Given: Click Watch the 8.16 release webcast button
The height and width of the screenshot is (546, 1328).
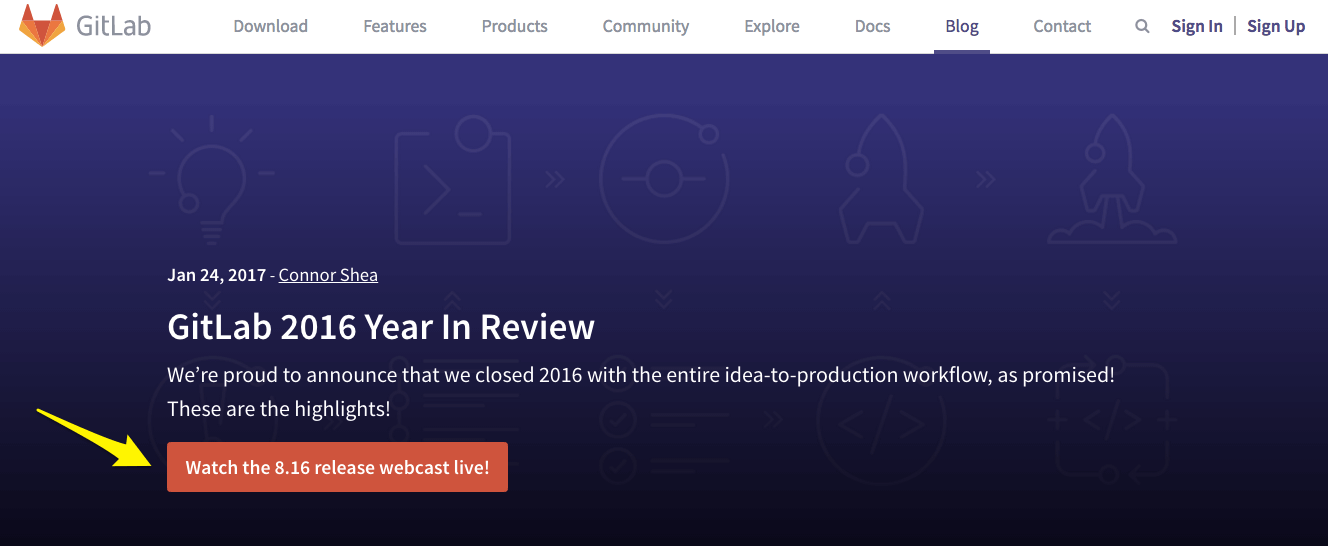Looking at the screenshot, I should click(x=337, y=467).
